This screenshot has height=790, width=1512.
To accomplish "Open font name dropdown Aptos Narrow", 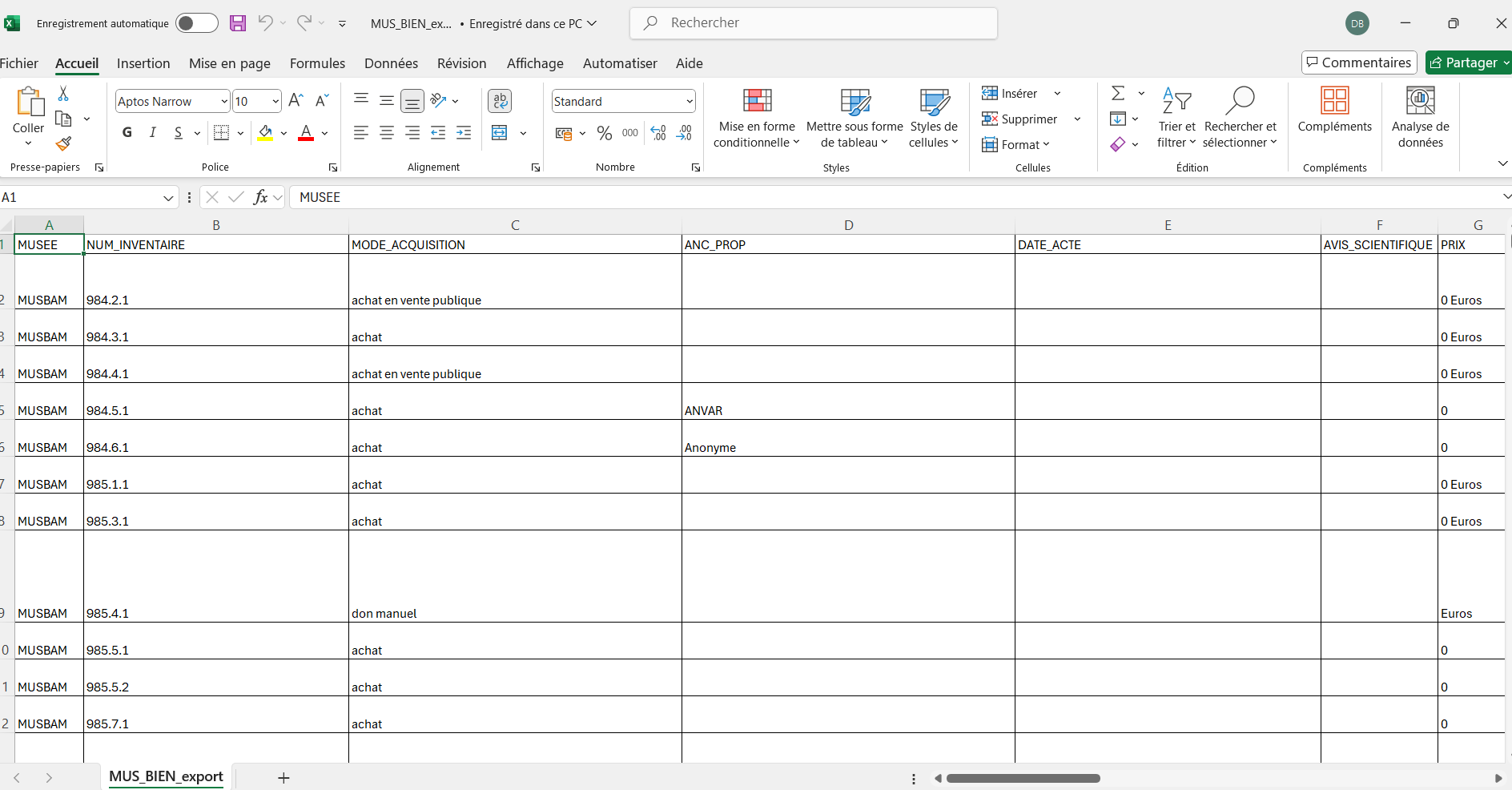I will tap(224, 102).
